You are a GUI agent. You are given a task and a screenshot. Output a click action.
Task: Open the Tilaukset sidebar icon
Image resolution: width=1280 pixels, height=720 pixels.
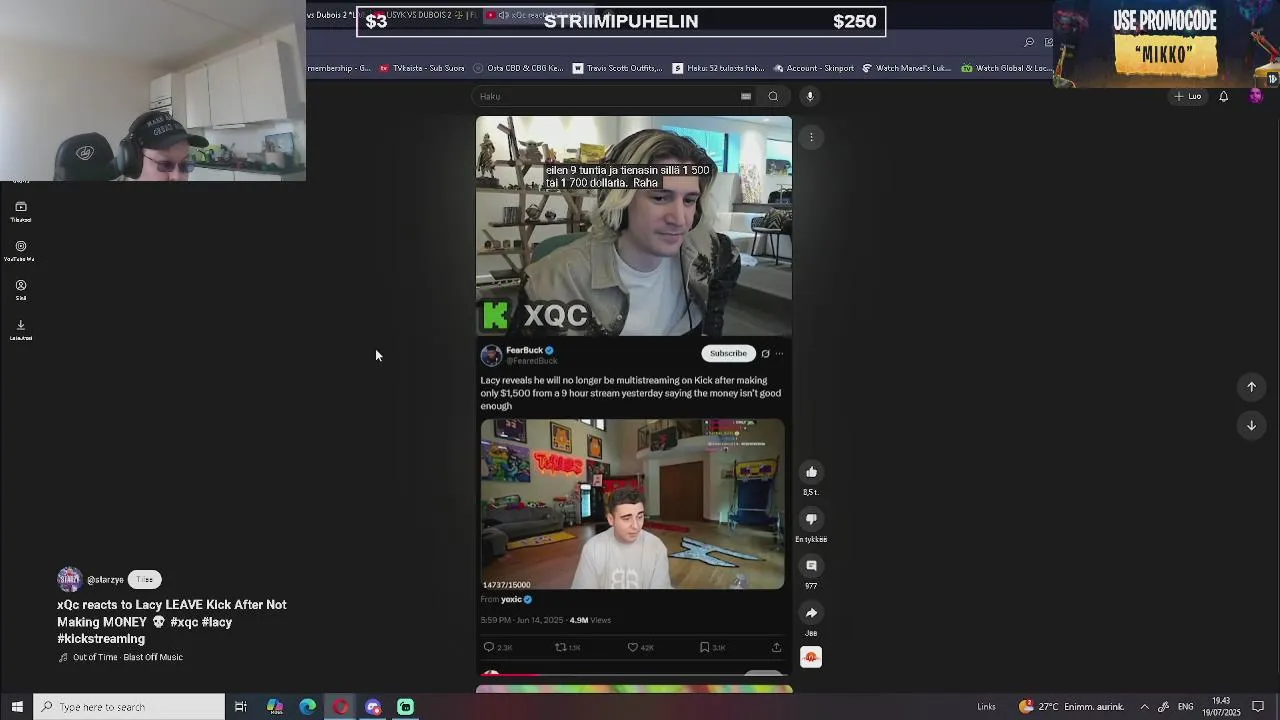pos(21,212)
